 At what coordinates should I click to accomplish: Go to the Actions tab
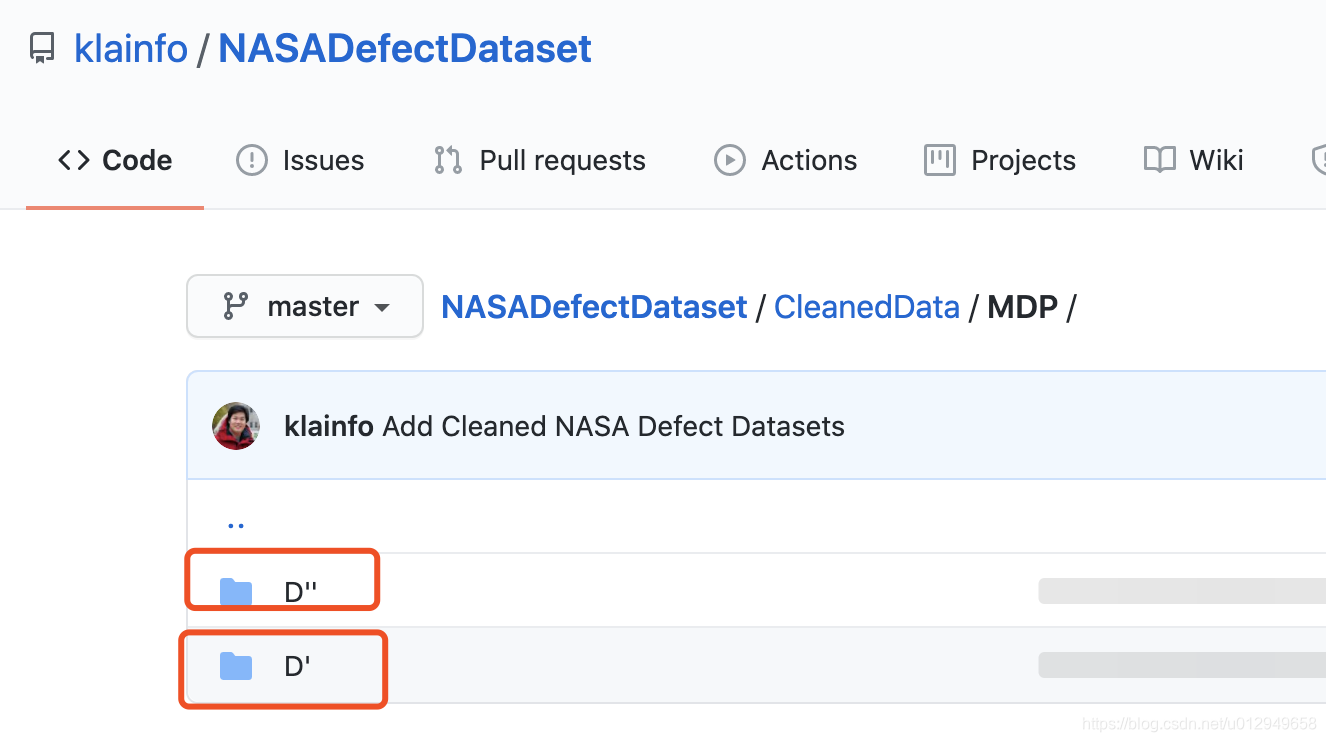785,160
